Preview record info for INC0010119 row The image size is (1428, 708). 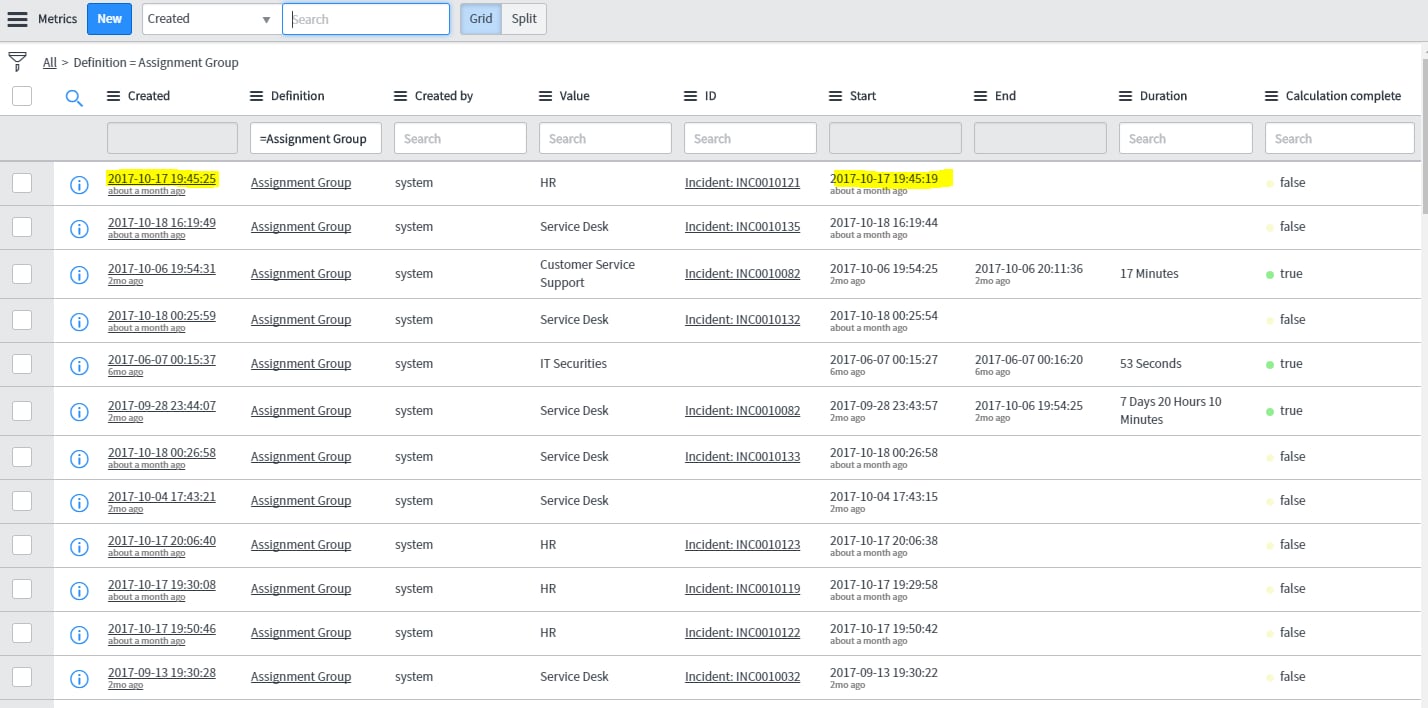tap(79, 590)
